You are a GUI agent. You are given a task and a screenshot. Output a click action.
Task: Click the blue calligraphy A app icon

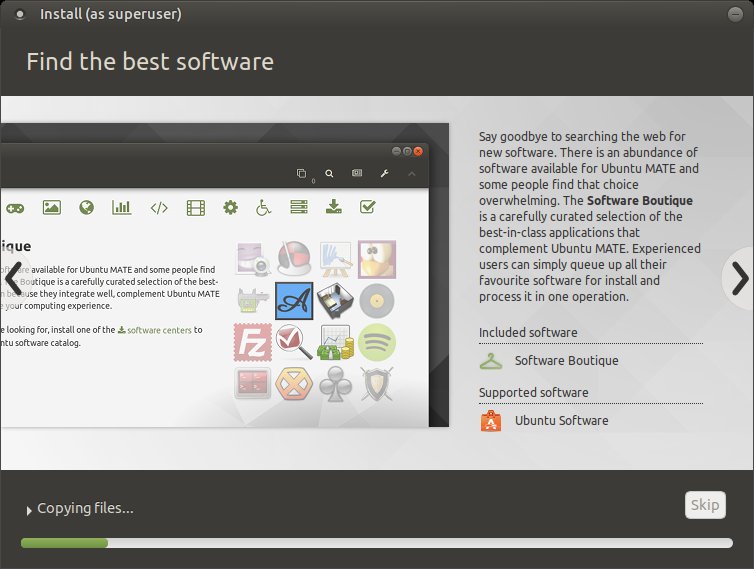294,301
